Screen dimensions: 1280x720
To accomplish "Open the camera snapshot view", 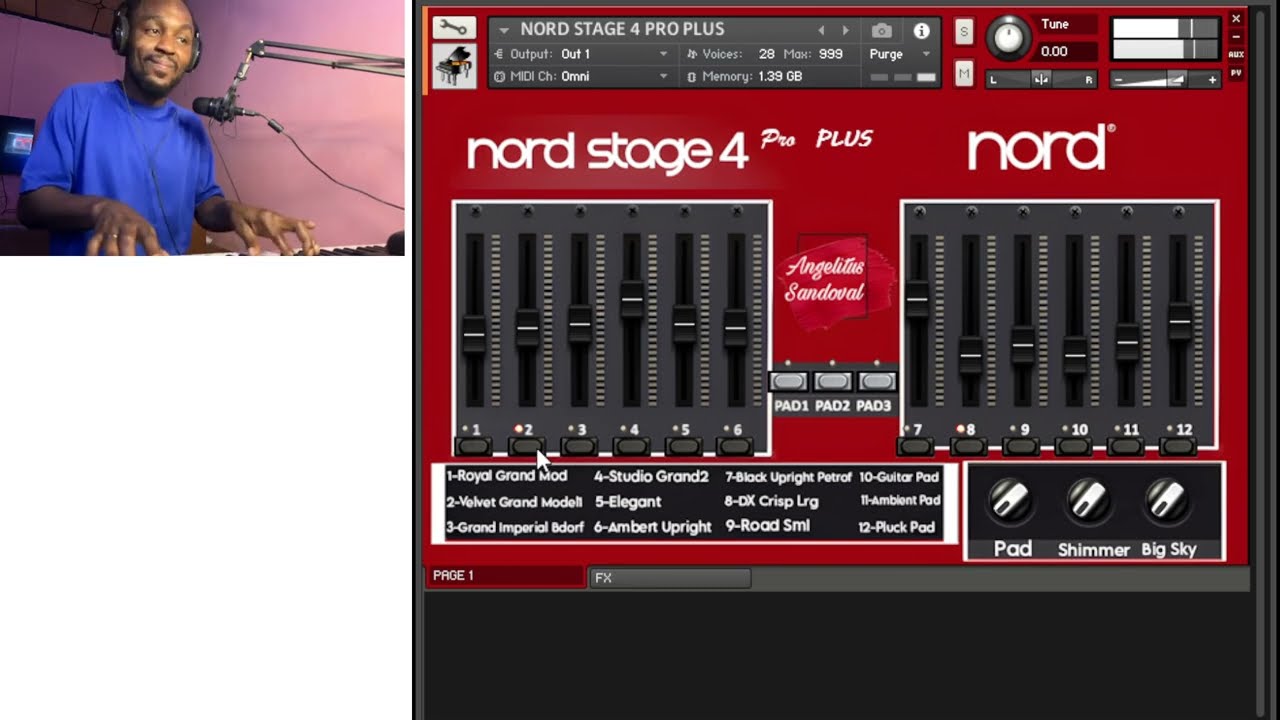I will [881, 30].
